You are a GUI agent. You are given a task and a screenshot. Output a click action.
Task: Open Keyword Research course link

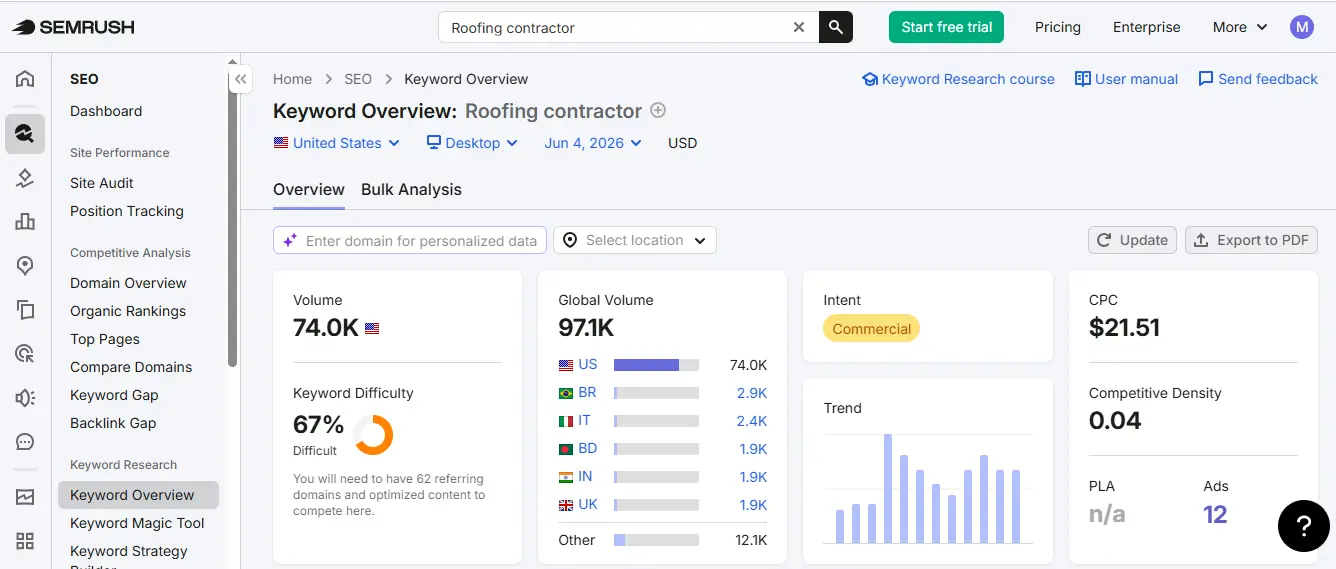(x=958, y=79)
